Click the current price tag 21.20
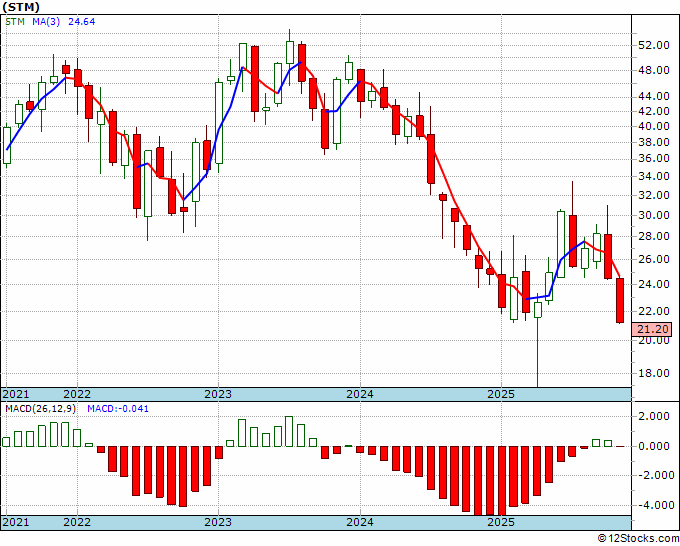The width and height of the screenshot is (680, 546). tap(652, 329)
